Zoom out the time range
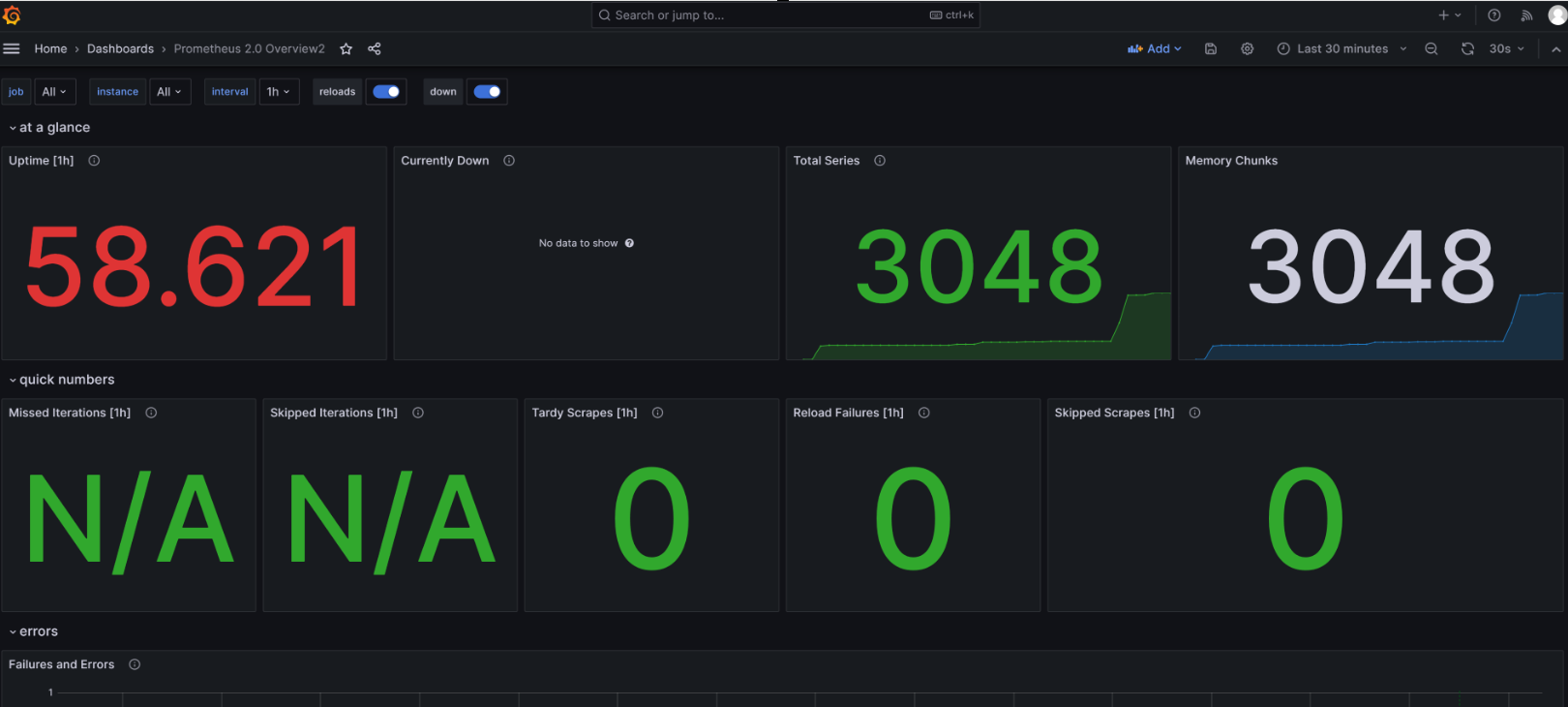 tap(1431, 48)
